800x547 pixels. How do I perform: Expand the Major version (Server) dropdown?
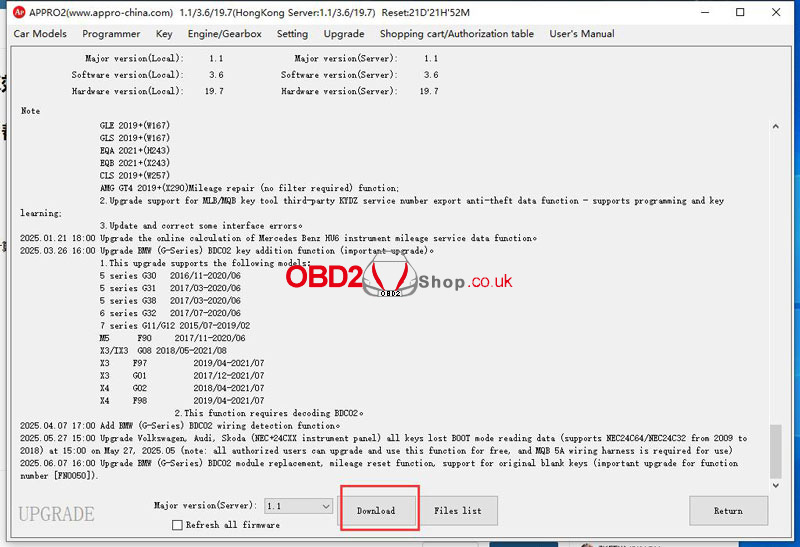pos(324,507)
